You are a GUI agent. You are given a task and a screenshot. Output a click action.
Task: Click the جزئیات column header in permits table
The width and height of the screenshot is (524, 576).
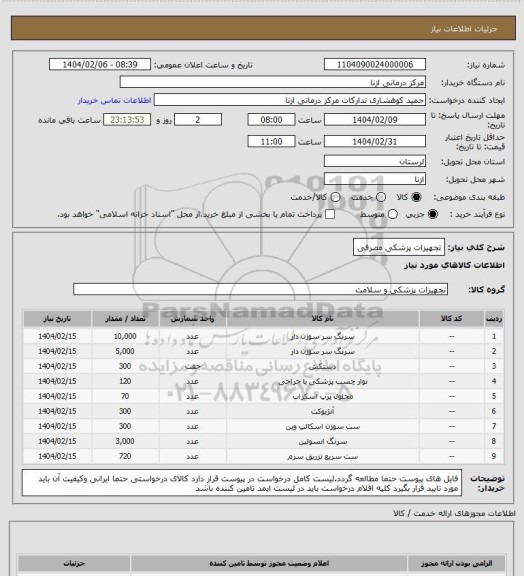pyautogui.click(x=74, y=563)
